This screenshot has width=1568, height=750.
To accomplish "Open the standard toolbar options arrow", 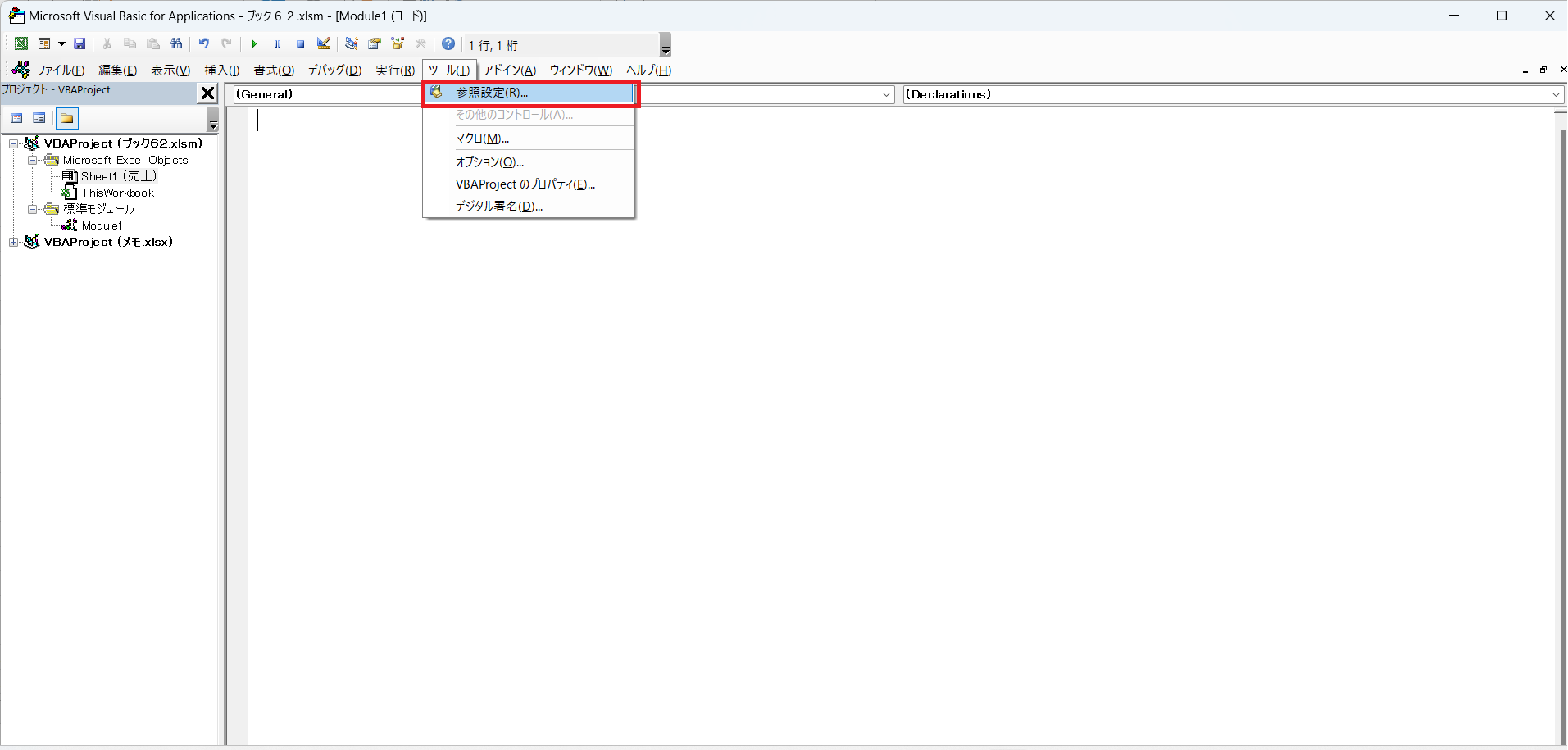I will coord(666,45).
